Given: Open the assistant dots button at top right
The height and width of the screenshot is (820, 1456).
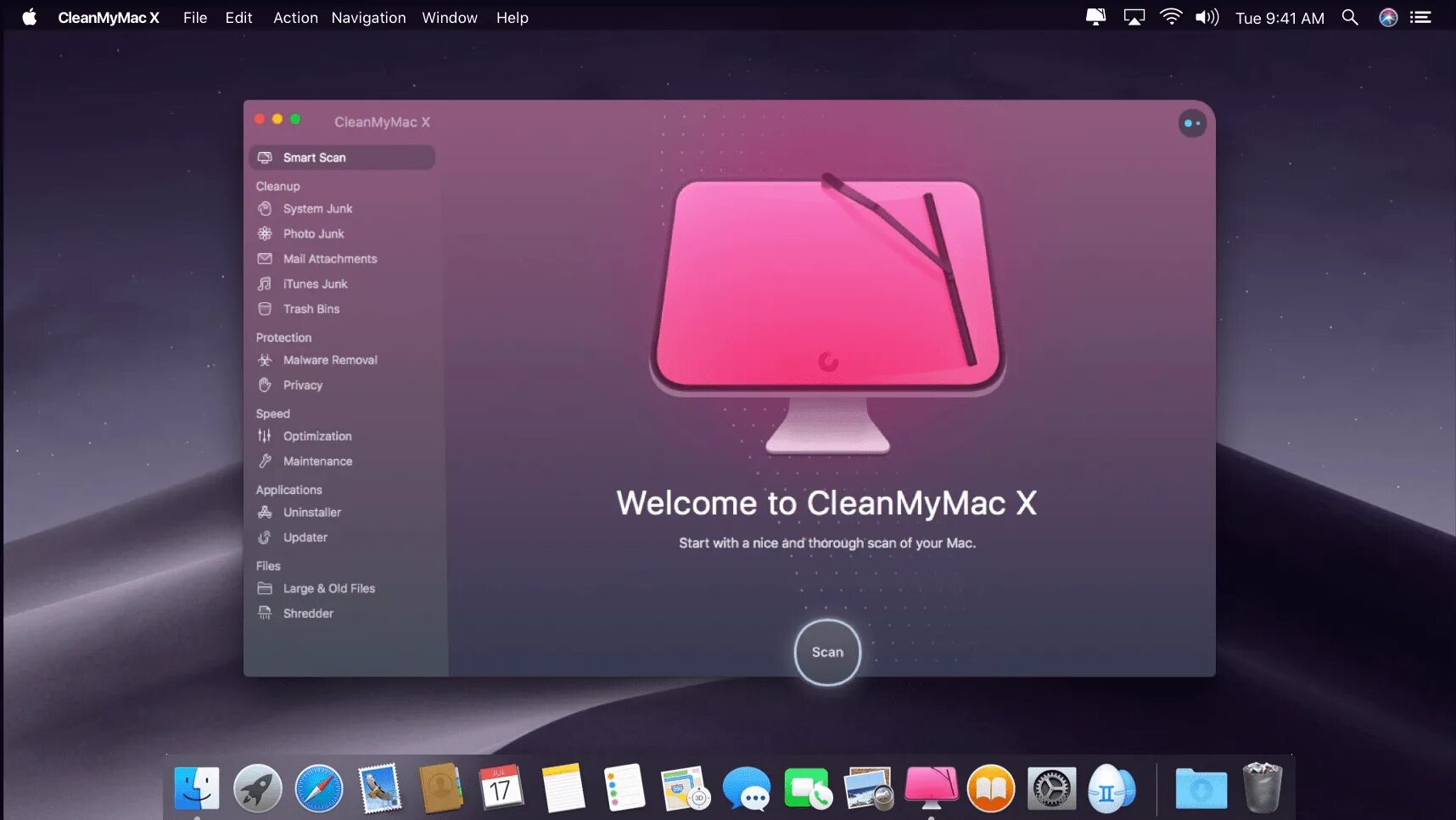Looking at the screenshot, I should [x=1192, y=123].
